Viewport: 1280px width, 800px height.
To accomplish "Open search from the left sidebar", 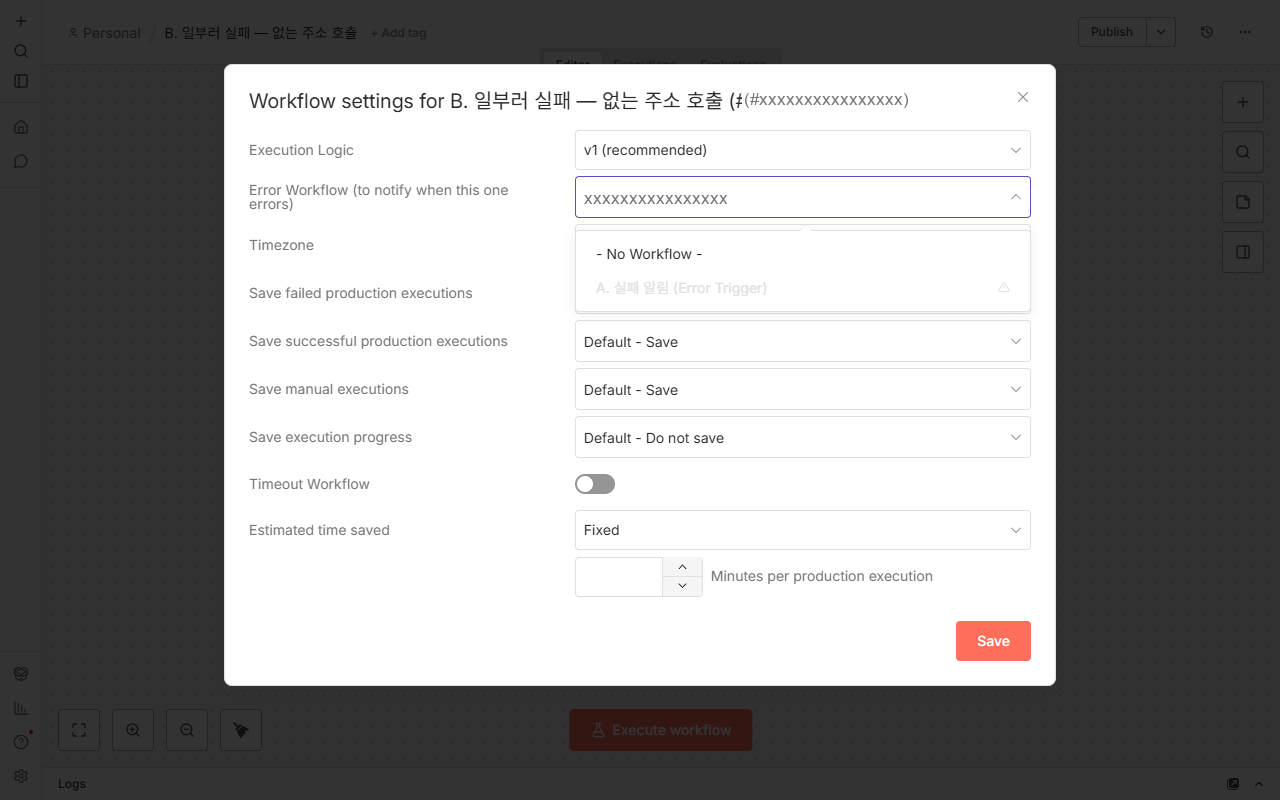I will pyautogui.click(x=21, y=51).
